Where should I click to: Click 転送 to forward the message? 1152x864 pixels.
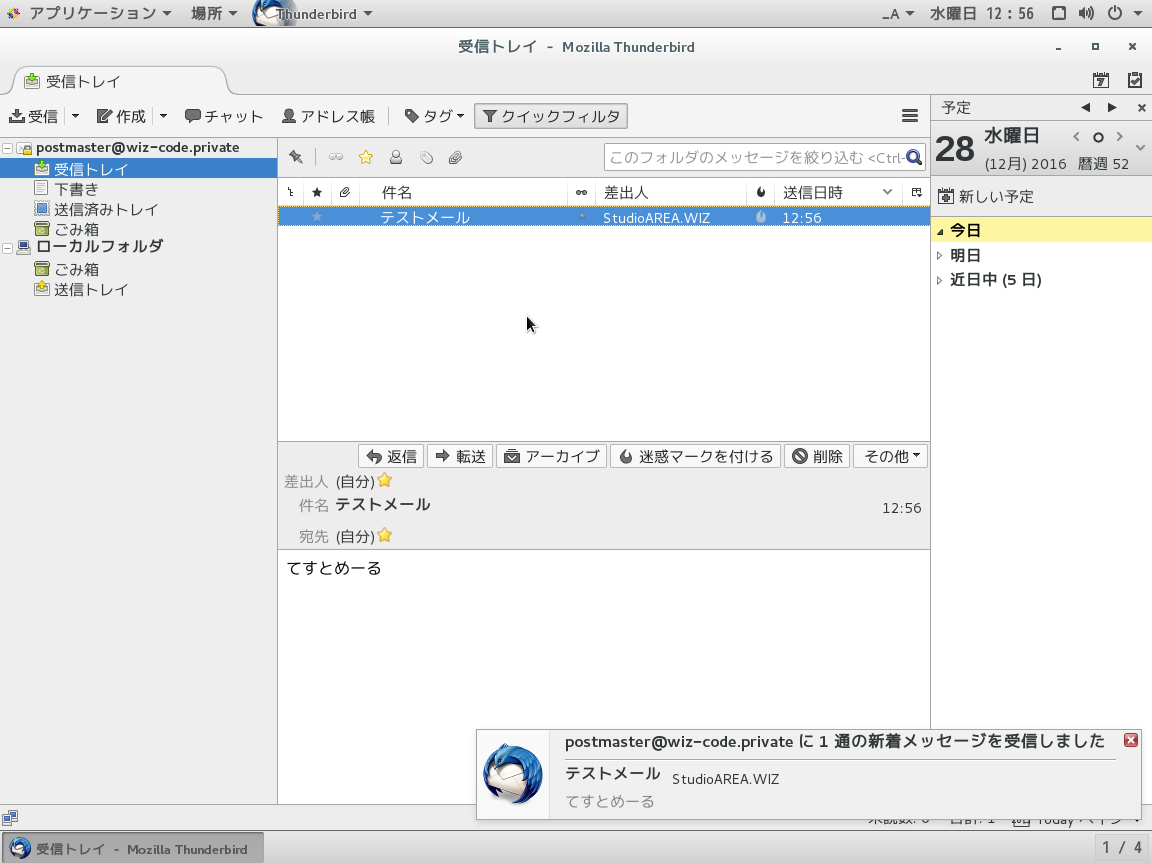(460, 456)
